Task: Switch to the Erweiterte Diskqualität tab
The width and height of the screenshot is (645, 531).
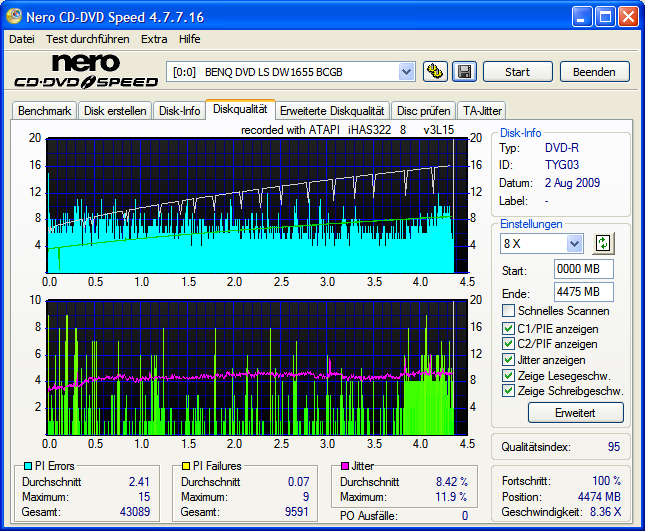Action: 332,111
